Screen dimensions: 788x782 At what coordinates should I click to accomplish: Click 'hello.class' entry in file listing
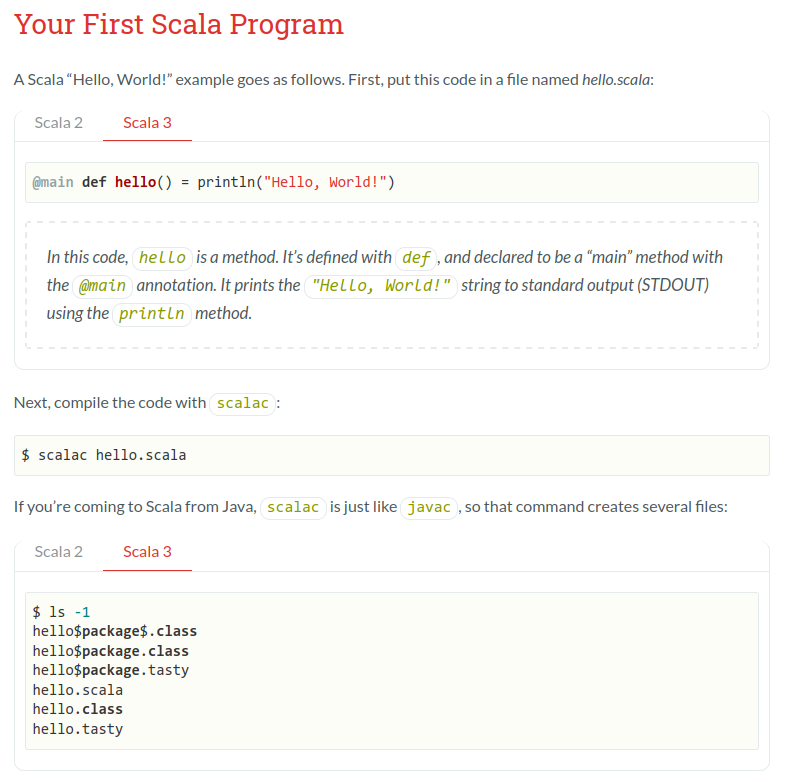point(77,709)
